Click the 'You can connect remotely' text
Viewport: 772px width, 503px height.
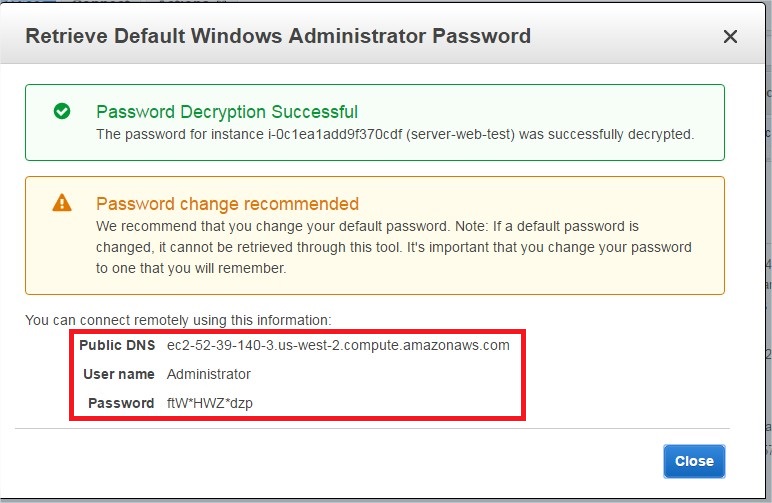pyautogui.click(x=178, y=320)
